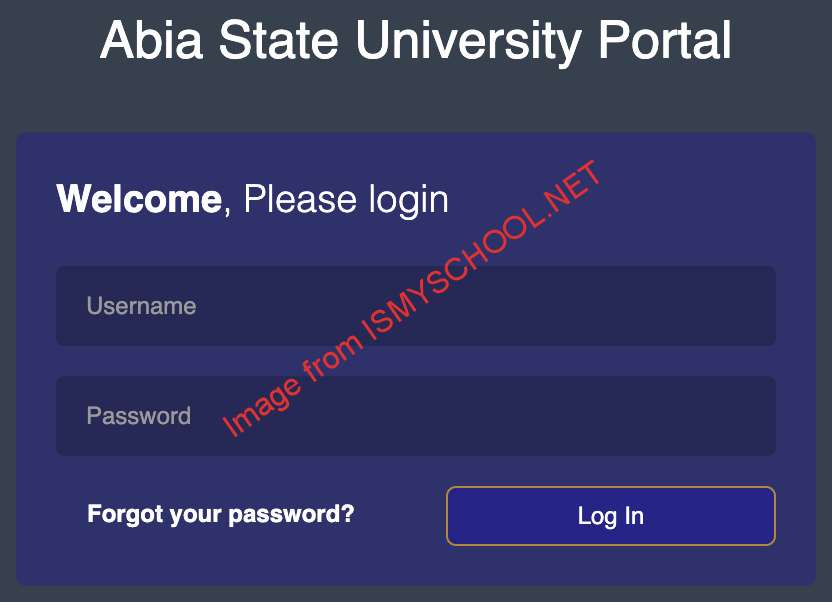Click the bold Welcome text
Screen dimensions: 832x602
tap(139, 199)
